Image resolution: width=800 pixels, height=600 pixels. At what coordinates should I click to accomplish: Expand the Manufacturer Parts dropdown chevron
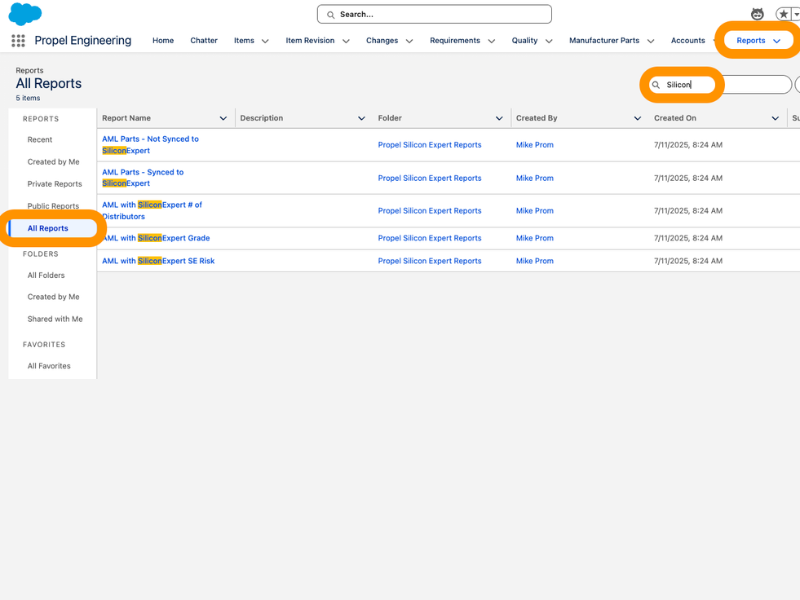(651, 41)
